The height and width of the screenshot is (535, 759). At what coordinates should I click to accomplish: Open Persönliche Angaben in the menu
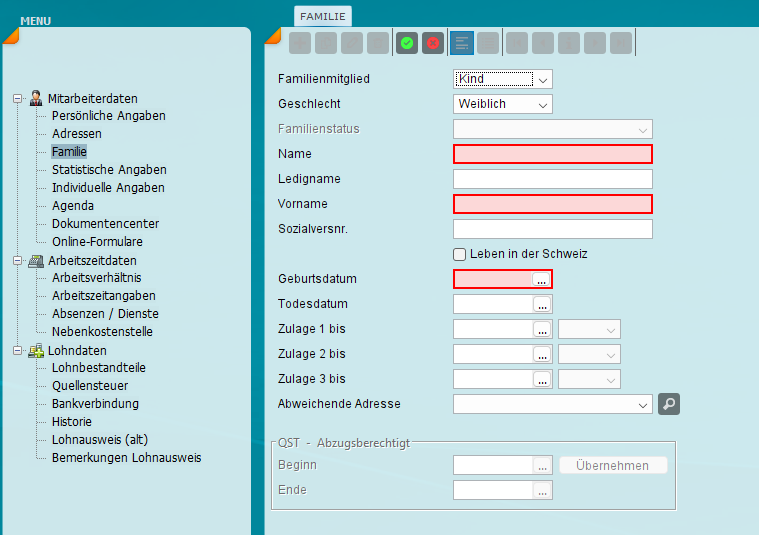(x=109, y=116)
